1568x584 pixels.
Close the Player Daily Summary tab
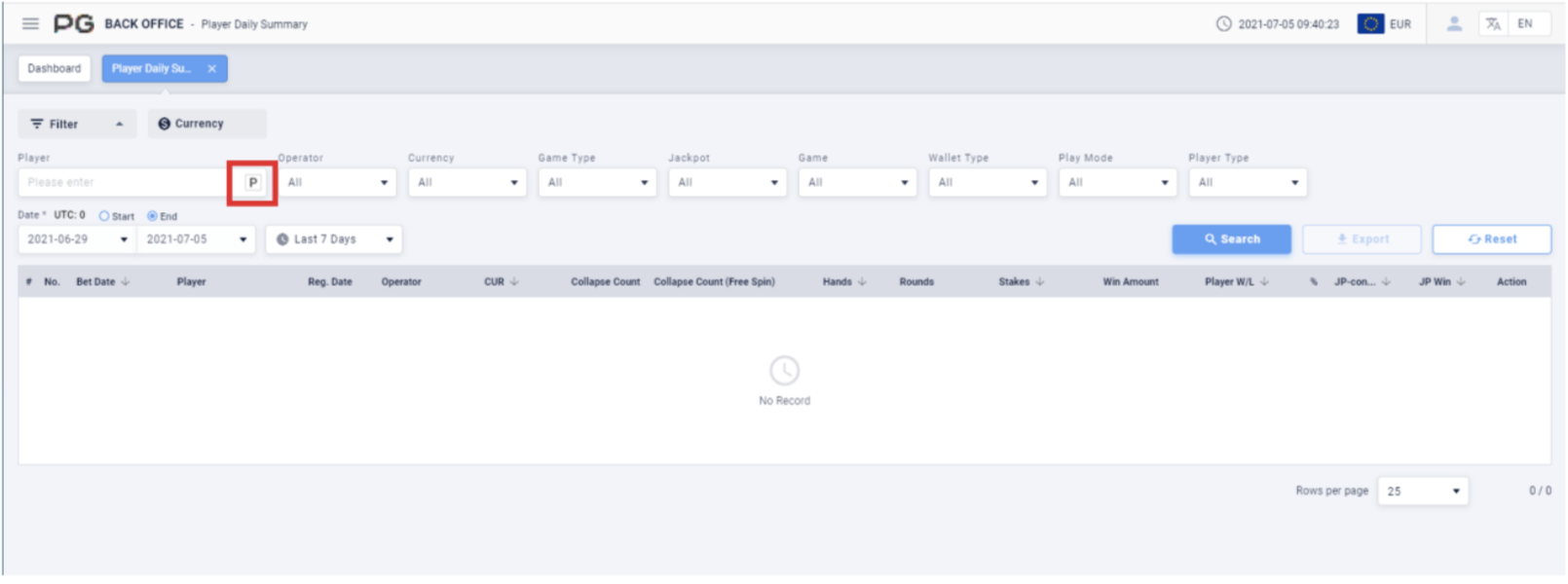pyautogui.click(x=211, y=69)
